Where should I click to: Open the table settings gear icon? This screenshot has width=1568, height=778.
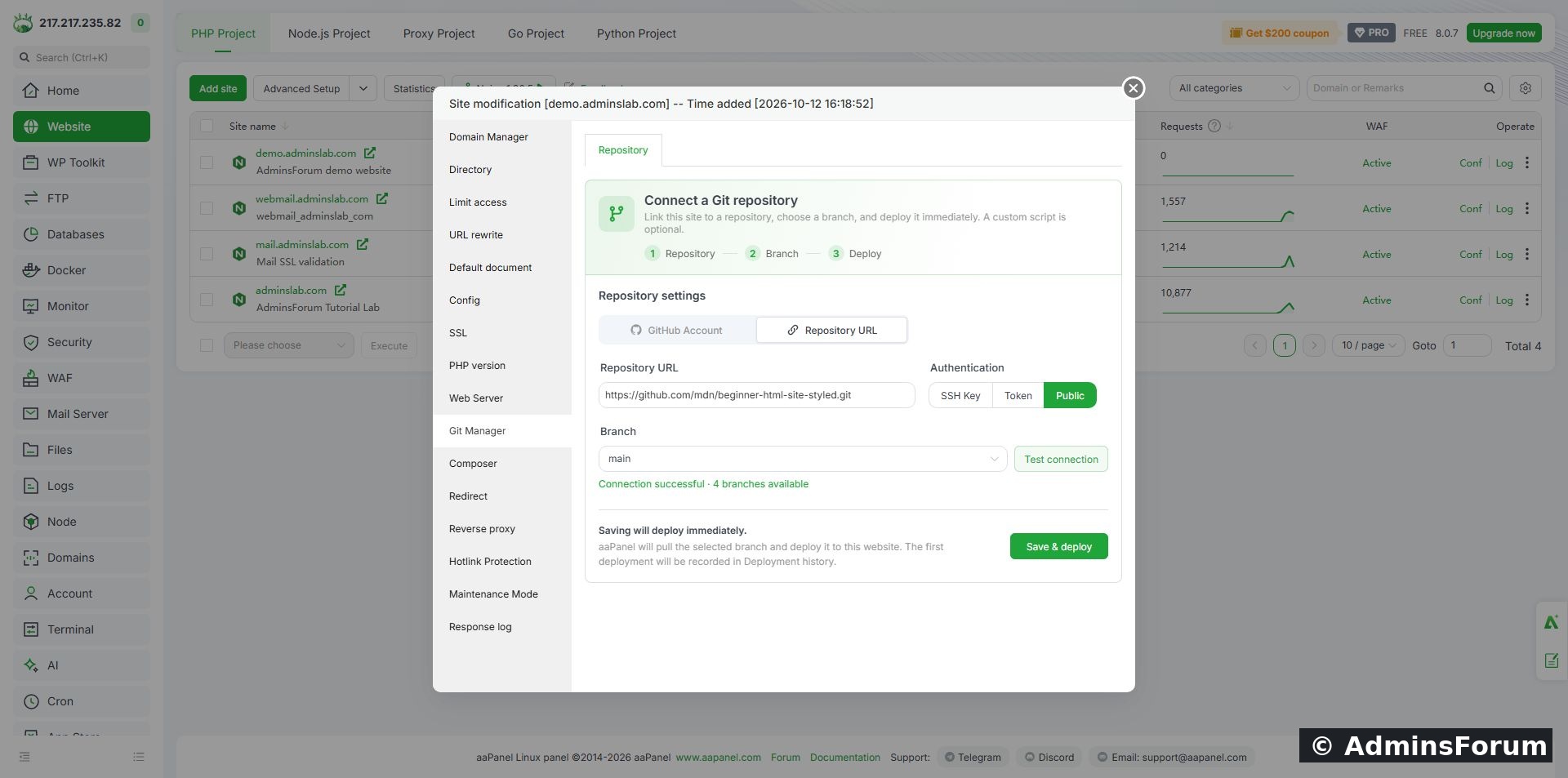point(1525,88)
